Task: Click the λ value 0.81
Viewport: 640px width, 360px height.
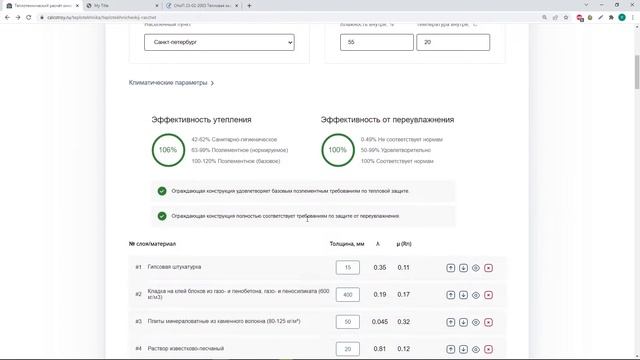Action: tap(380, 349)
